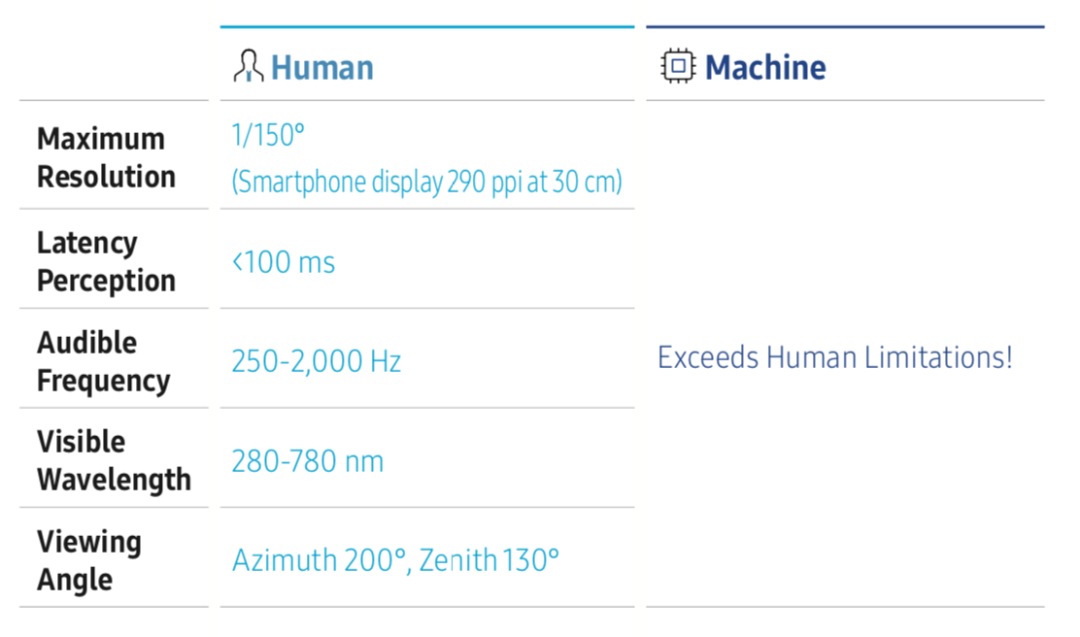
Task: Click the 250-2,000 Hz value
Action: 316,362
